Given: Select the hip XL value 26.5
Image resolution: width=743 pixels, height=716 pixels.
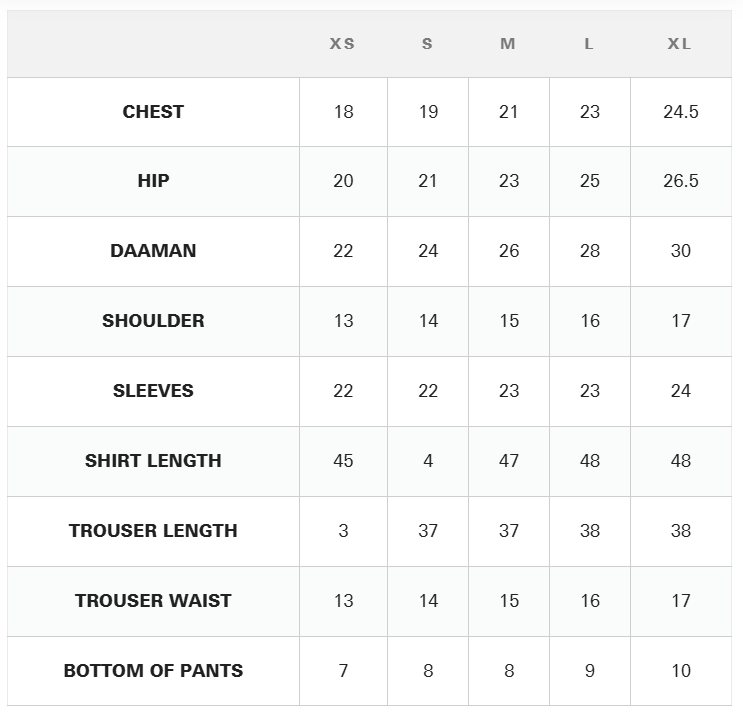Looking at the screenshot, I should pyautogui.click(x=680, y=181).
